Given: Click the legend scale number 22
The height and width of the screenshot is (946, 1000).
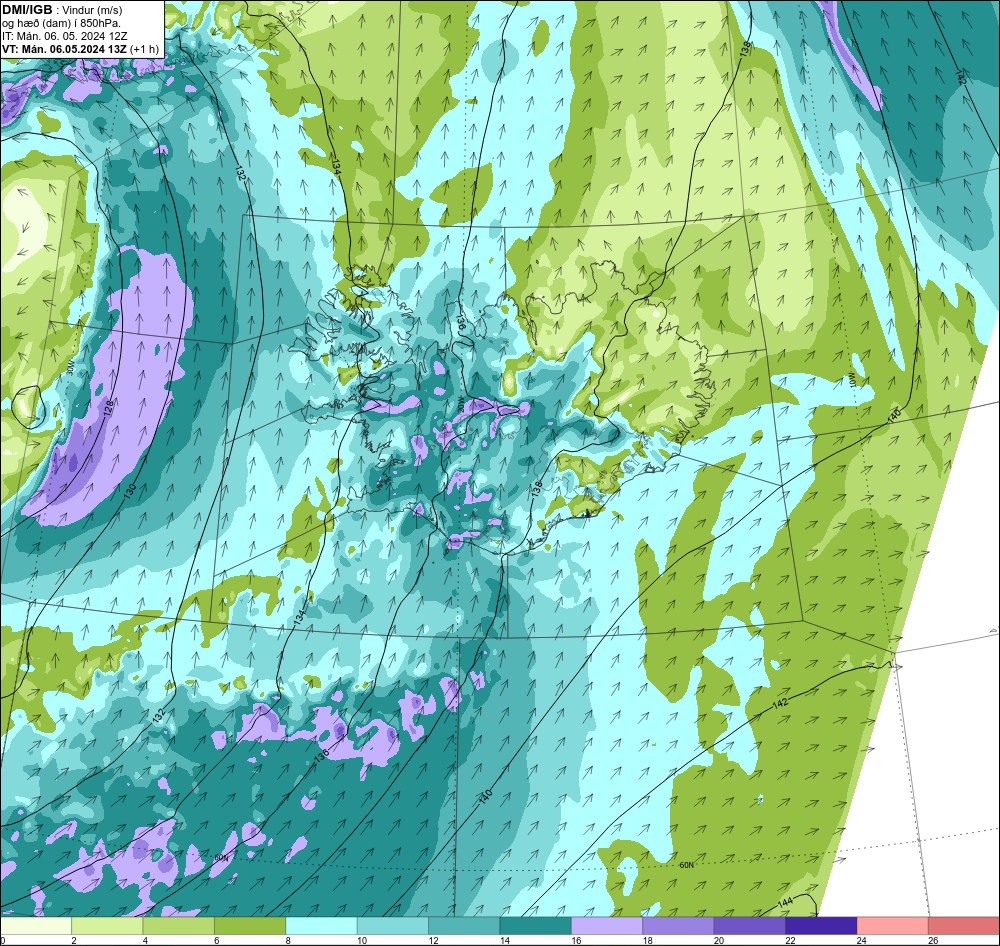Looking at the screenshot, I should (791, 940).
